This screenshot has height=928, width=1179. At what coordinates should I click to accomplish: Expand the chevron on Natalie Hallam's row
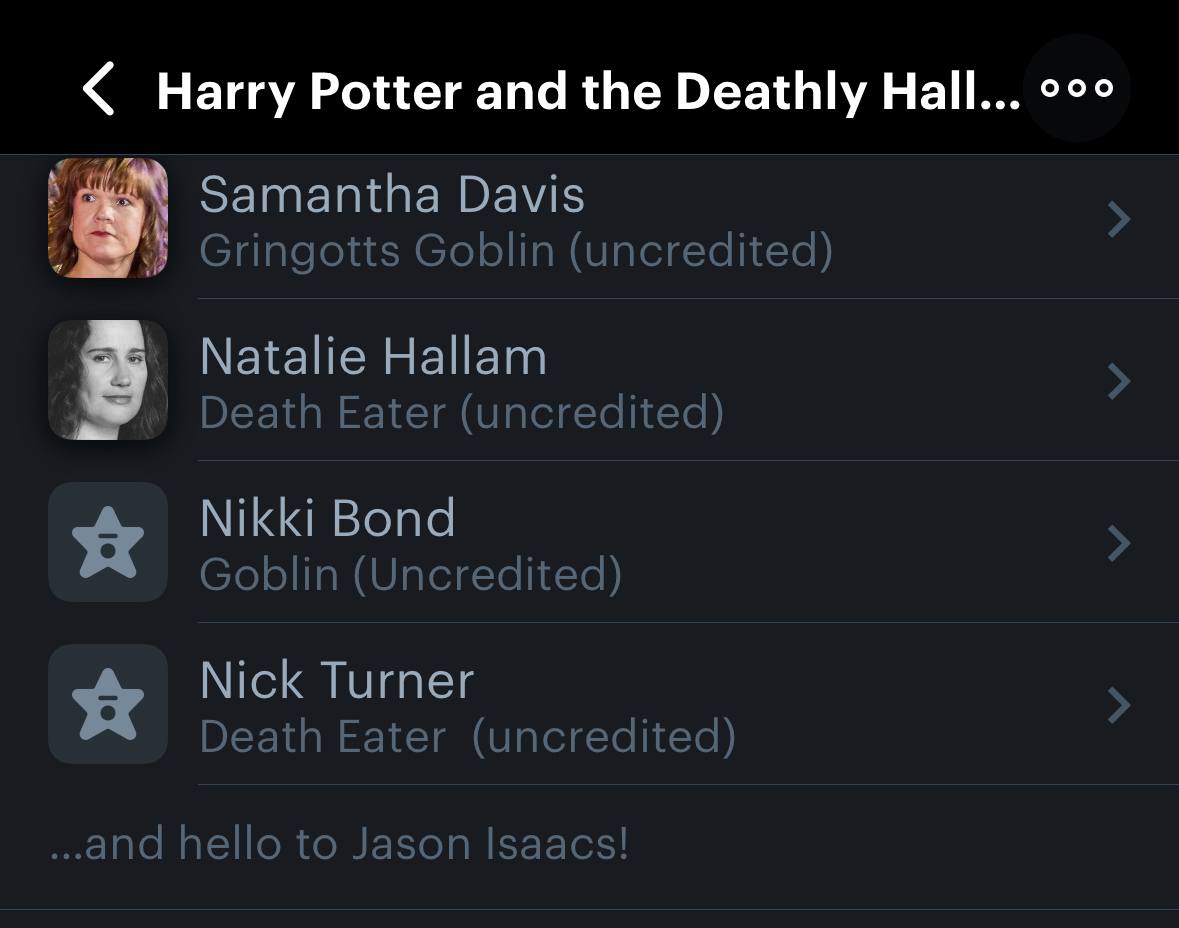[1120, 381]
